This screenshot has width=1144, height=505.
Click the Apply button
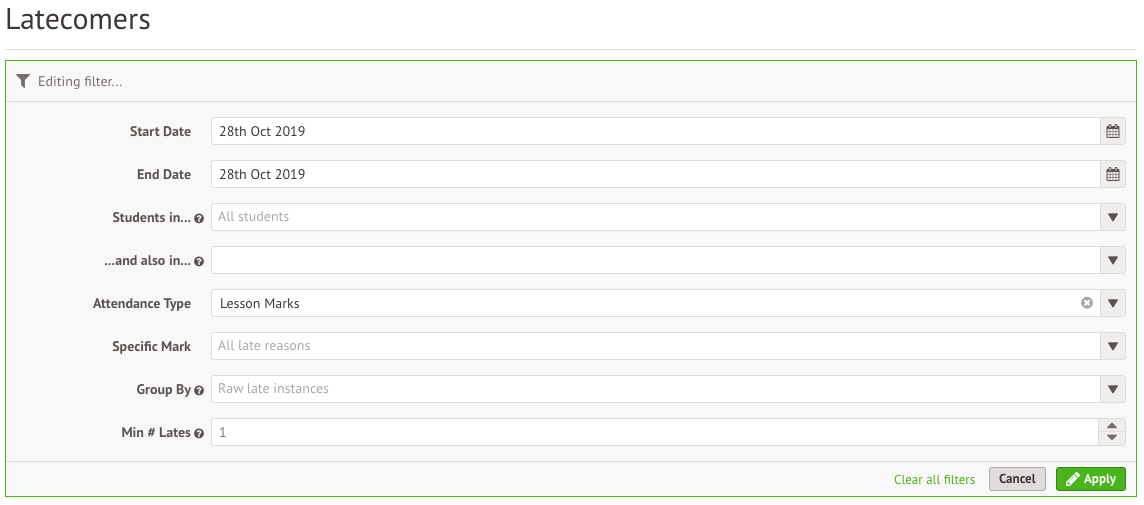coord(1090,479)
